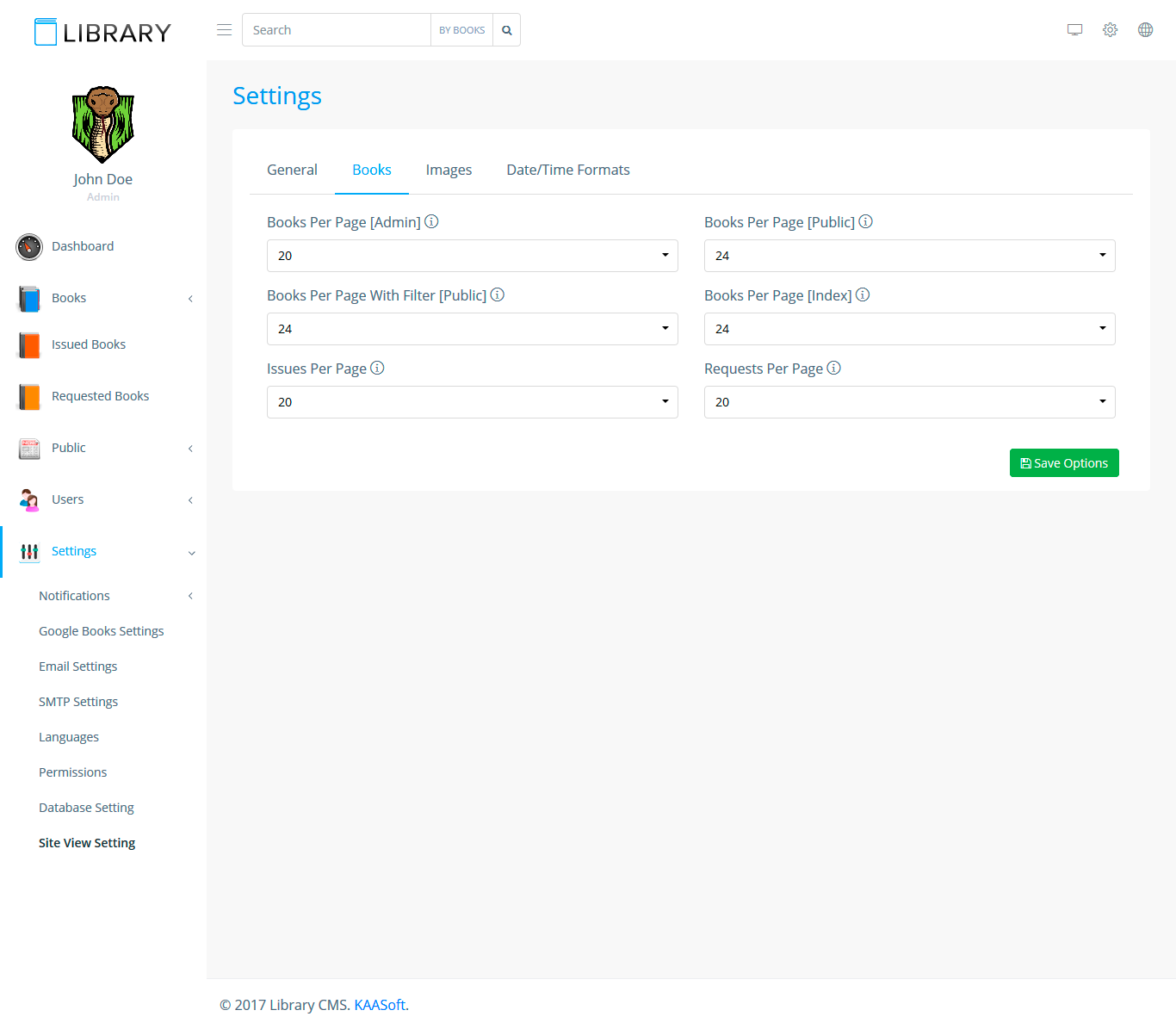The width and height of the screenshot is (1176, 1029).
Task: Click info icon next to Requests Per Page
Action: (x=833, y=368)
